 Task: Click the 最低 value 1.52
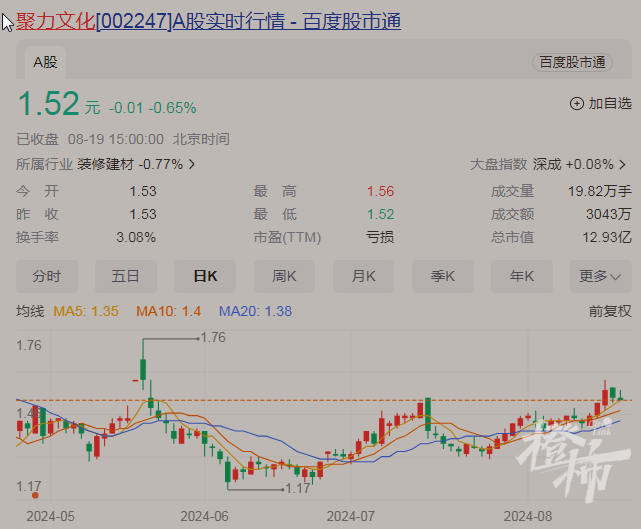[380, 214]
